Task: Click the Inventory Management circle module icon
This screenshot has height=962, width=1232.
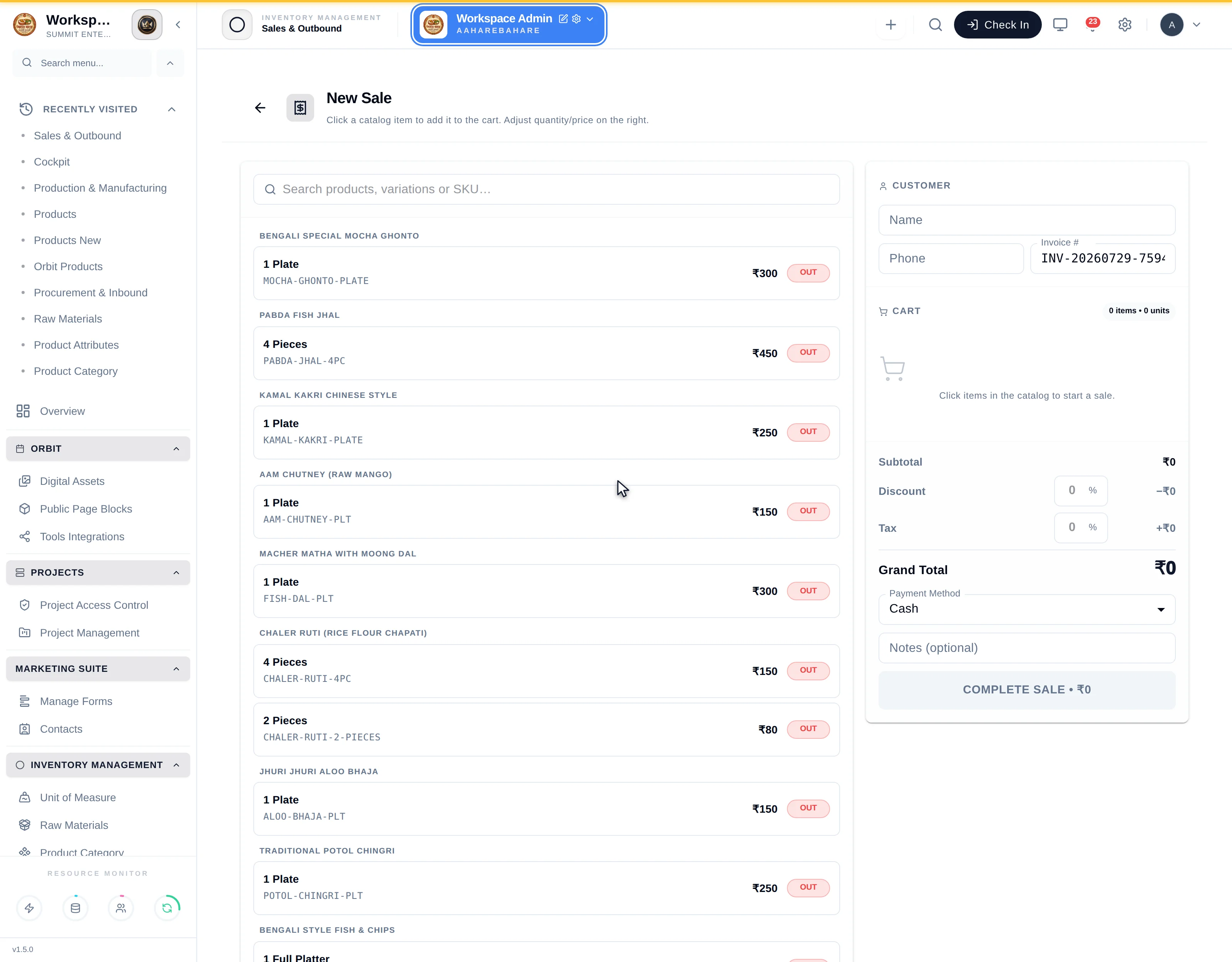Action: pos(237,25)
